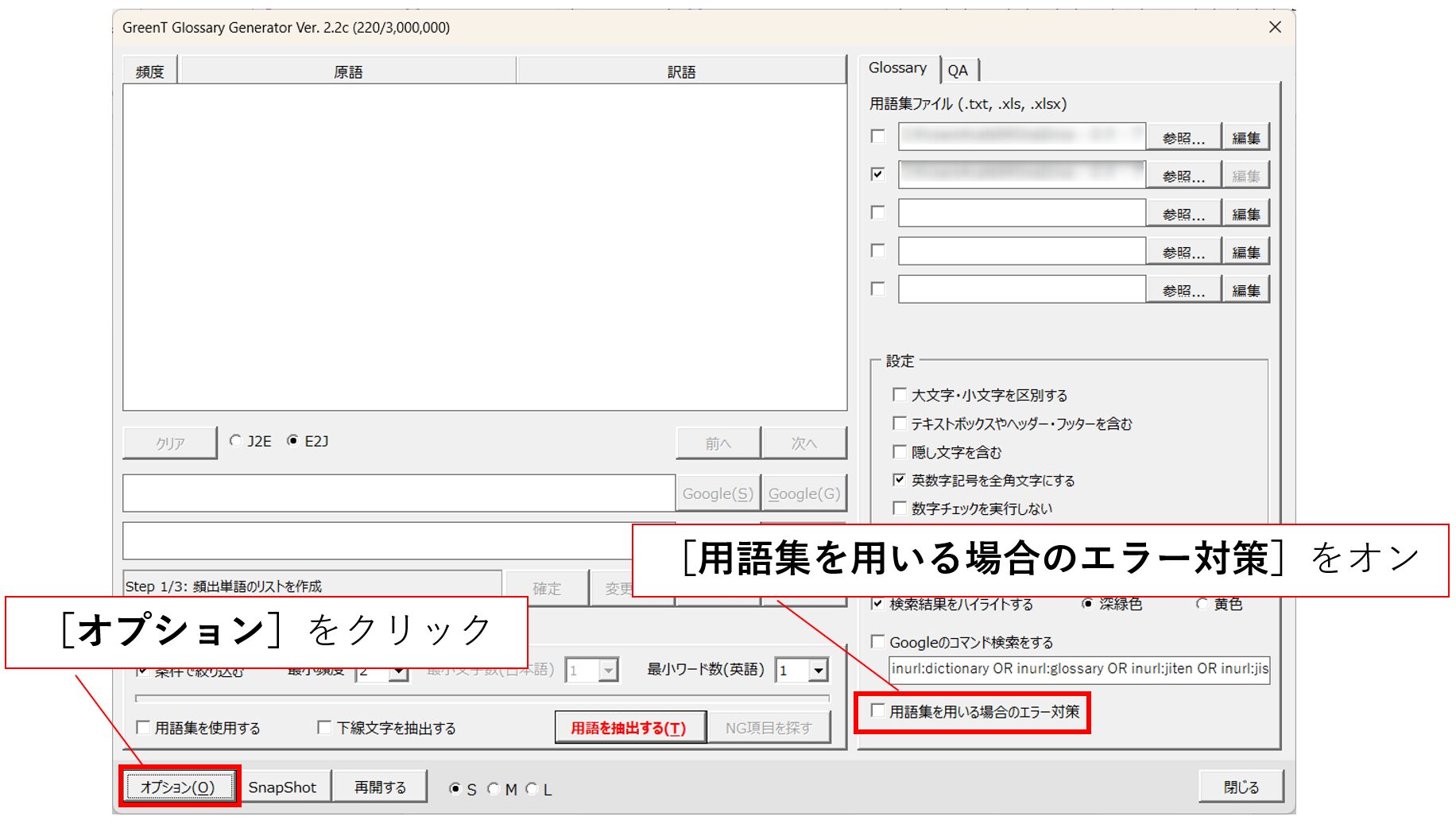This screenshot has height=824, width=1456.
Task: Select the Glossary tab
Action: tap(897, 68)
